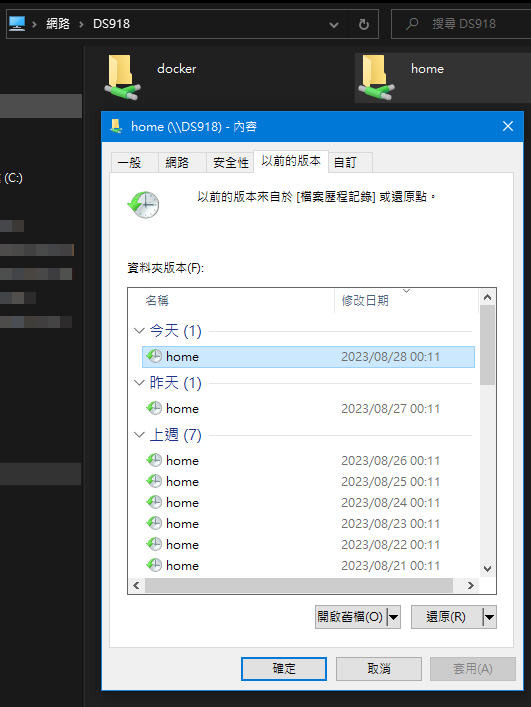The height and width of the screenshot is (707, 531).
Task: Click the search magnifier icon
Action: [412, 23]
